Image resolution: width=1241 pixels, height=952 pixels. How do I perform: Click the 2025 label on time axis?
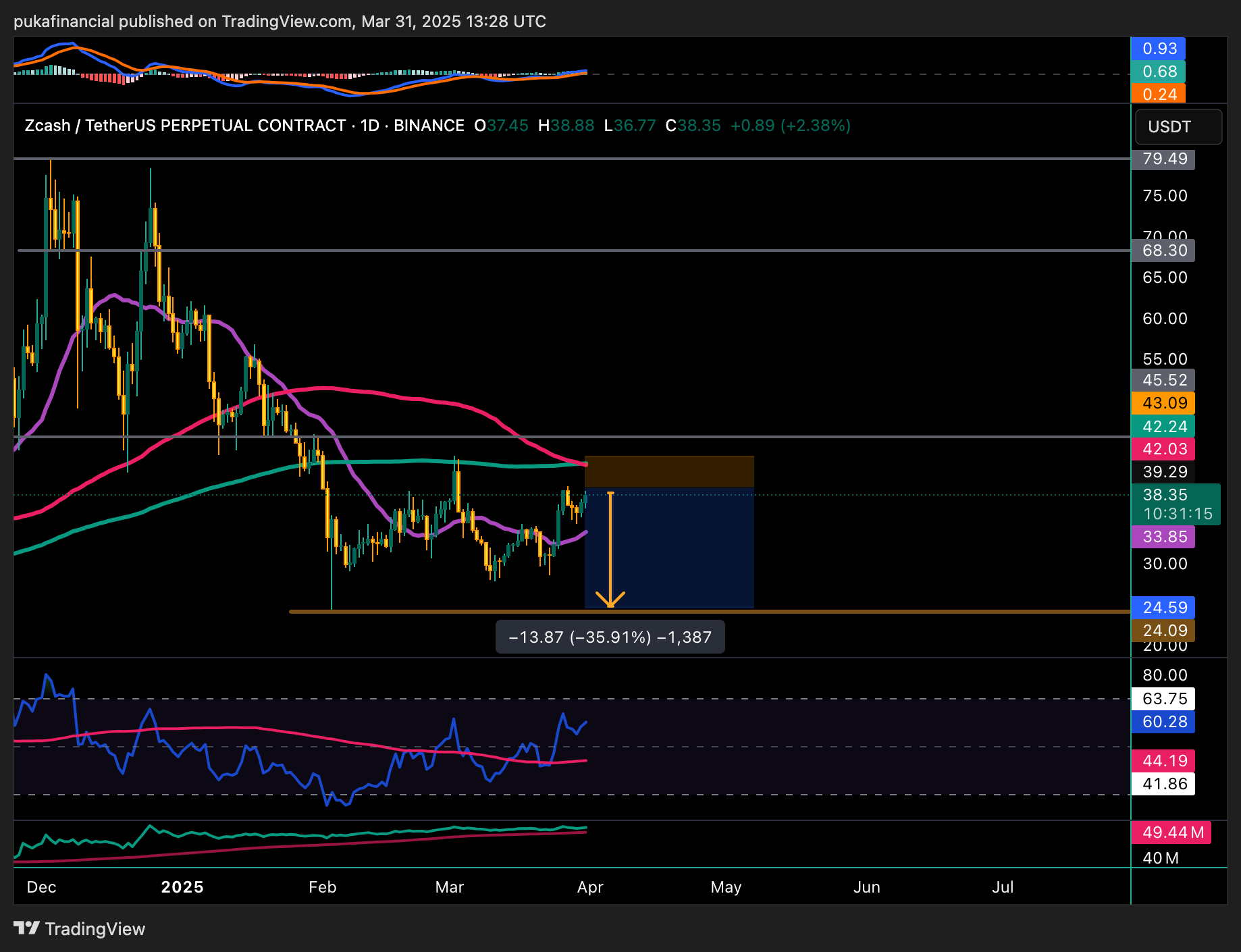[x=182, y=887]
